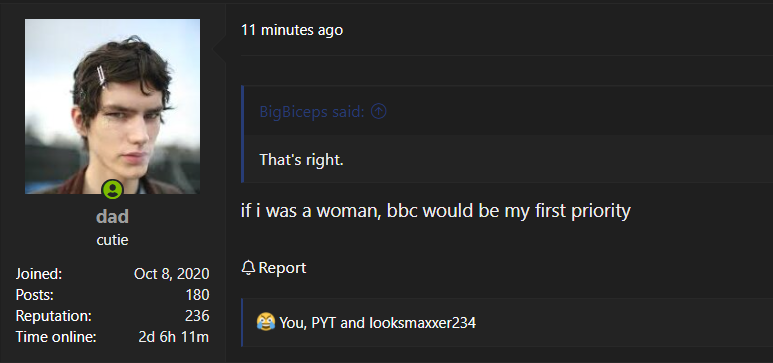Click the Joined date Oct 8, 2020

(172, 274)
